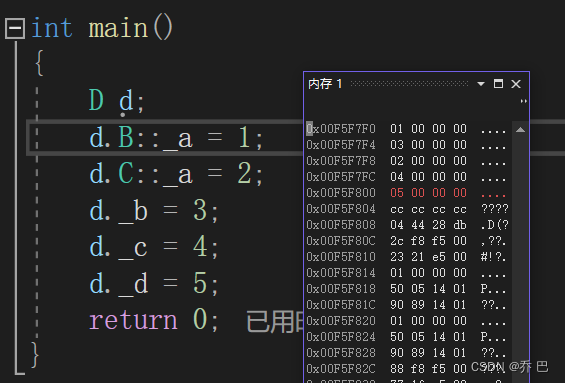This screenshot has width=565, height=383.
Task: Click the 'd._d = 5;' code line
Action: pos(154,284)
